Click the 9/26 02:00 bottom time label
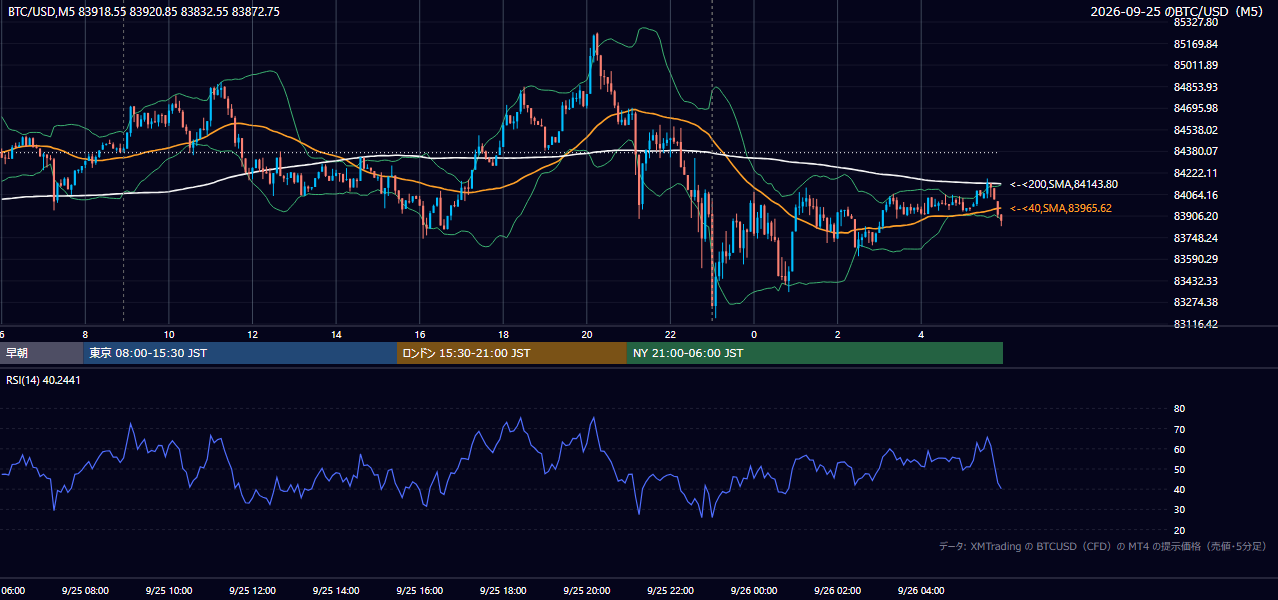Screen dimensions: 1278x600 (x=837, y=590)
